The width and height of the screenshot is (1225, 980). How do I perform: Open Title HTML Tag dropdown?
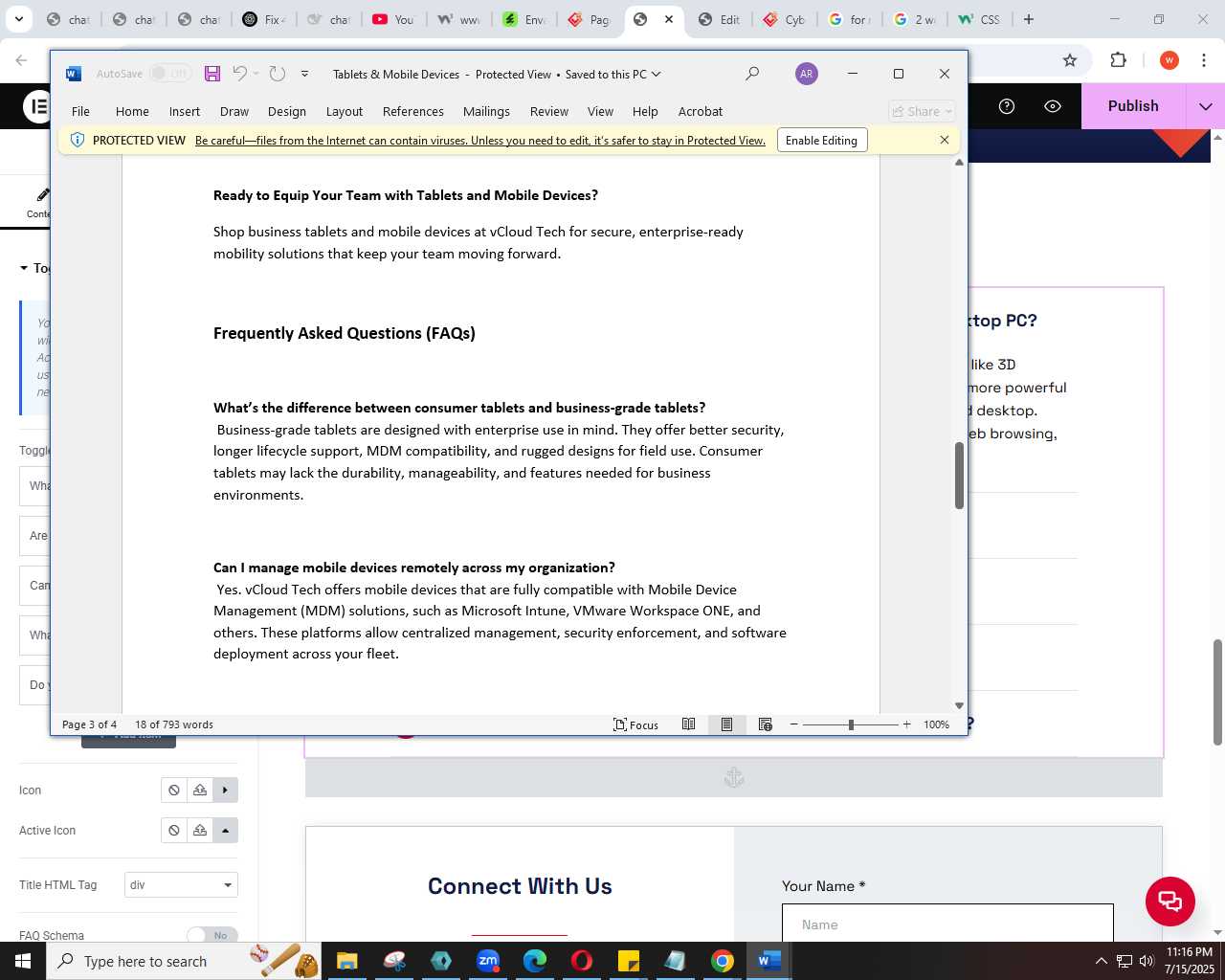coord(181,884)
